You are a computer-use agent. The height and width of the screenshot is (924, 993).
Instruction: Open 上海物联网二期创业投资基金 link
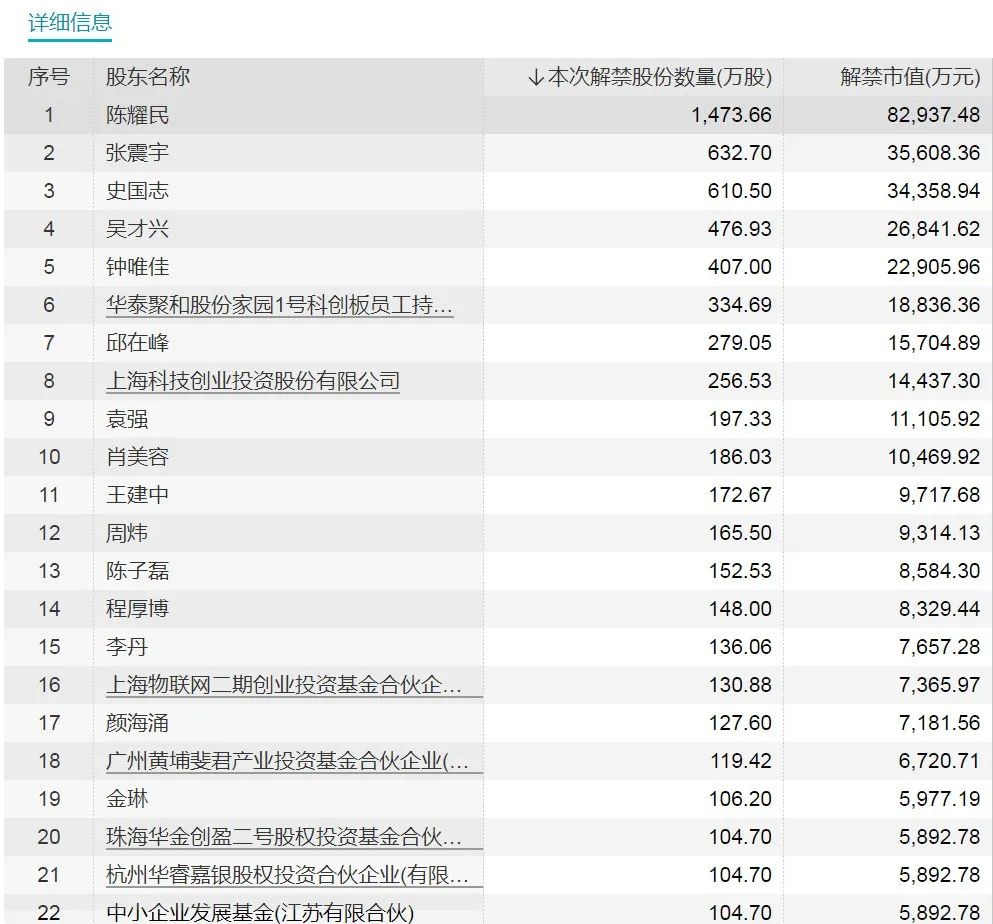point(284,685)
